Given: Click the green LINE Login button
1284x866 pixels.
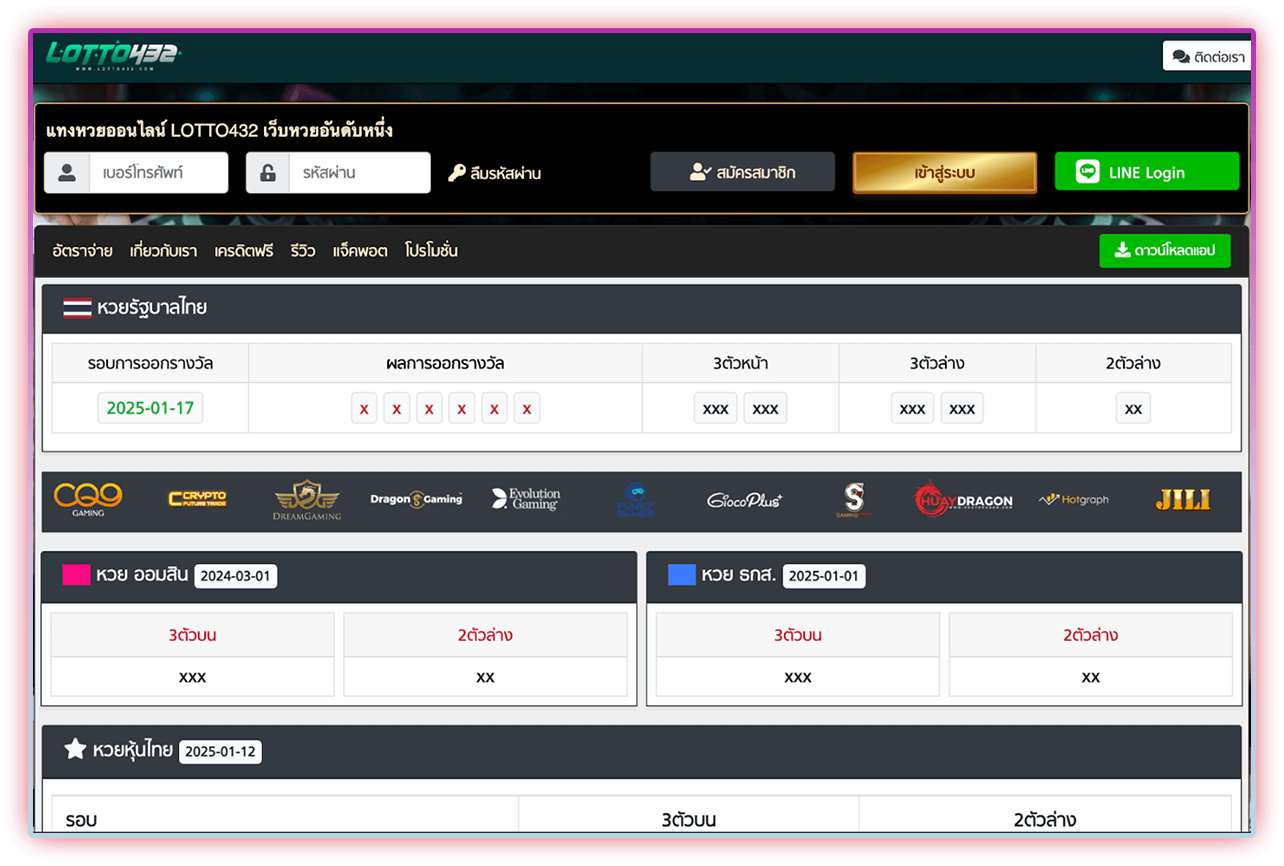Looking at the screenshot, I should point(1146,172).
